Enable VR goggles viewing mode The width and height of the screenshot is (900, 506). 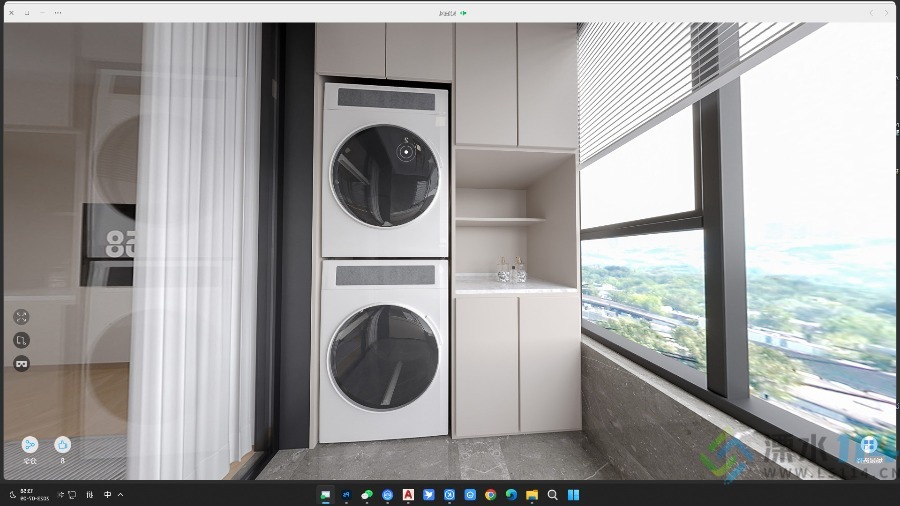(x=21, y=363)
